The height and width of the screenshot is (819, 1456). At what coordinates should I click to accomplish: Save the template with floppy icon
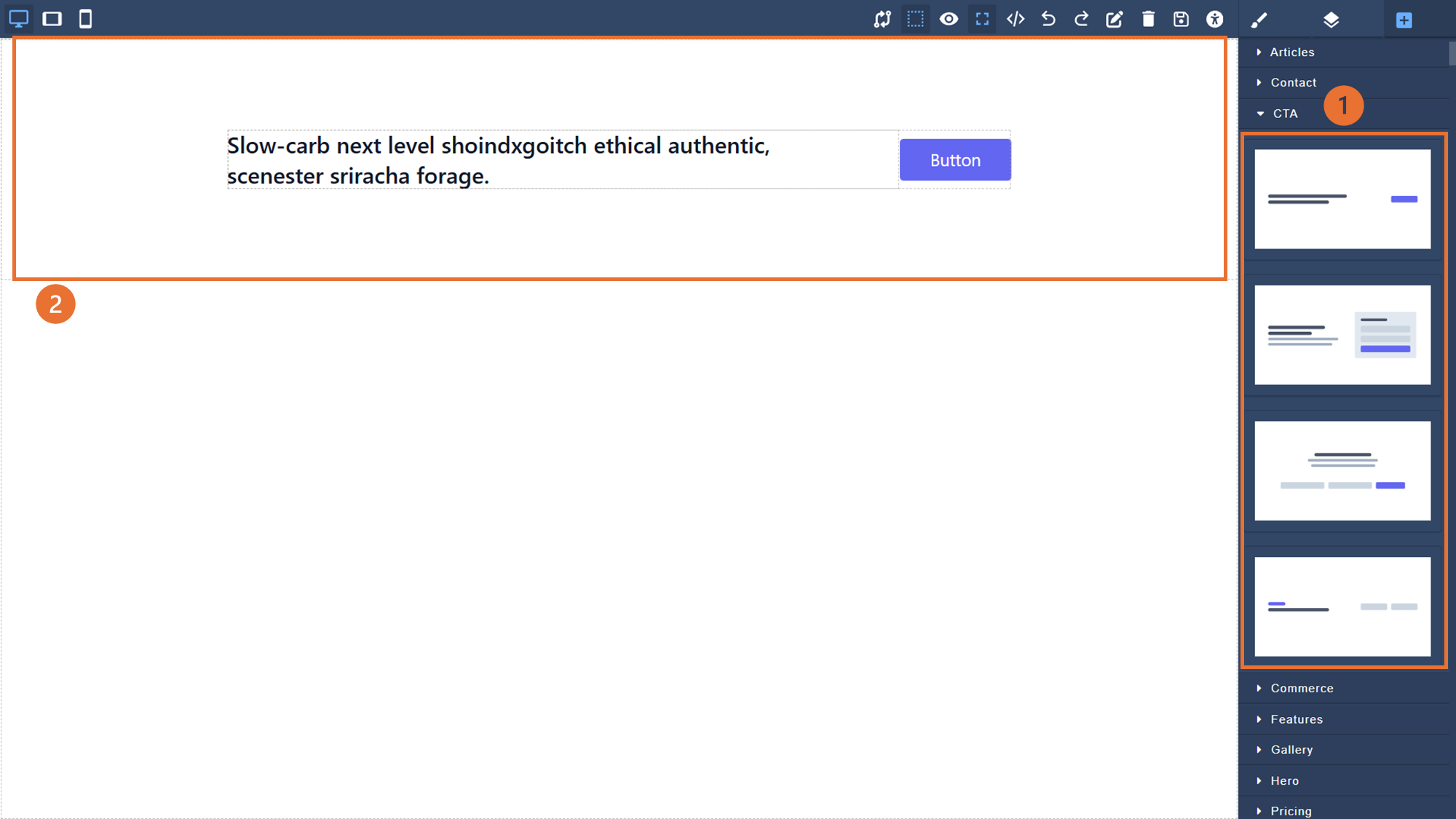[x=1181, y=19]
